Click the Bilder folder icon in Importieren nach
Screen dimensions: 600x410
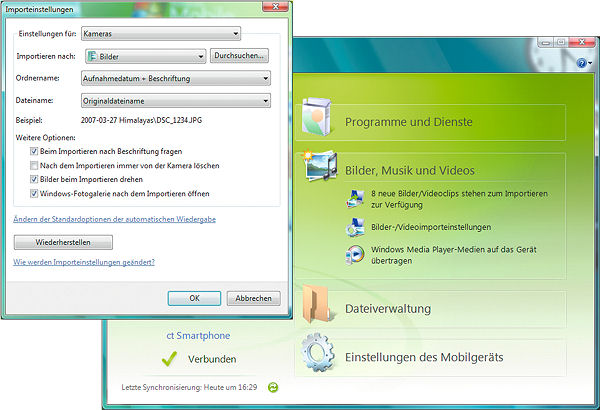[92, 57]
